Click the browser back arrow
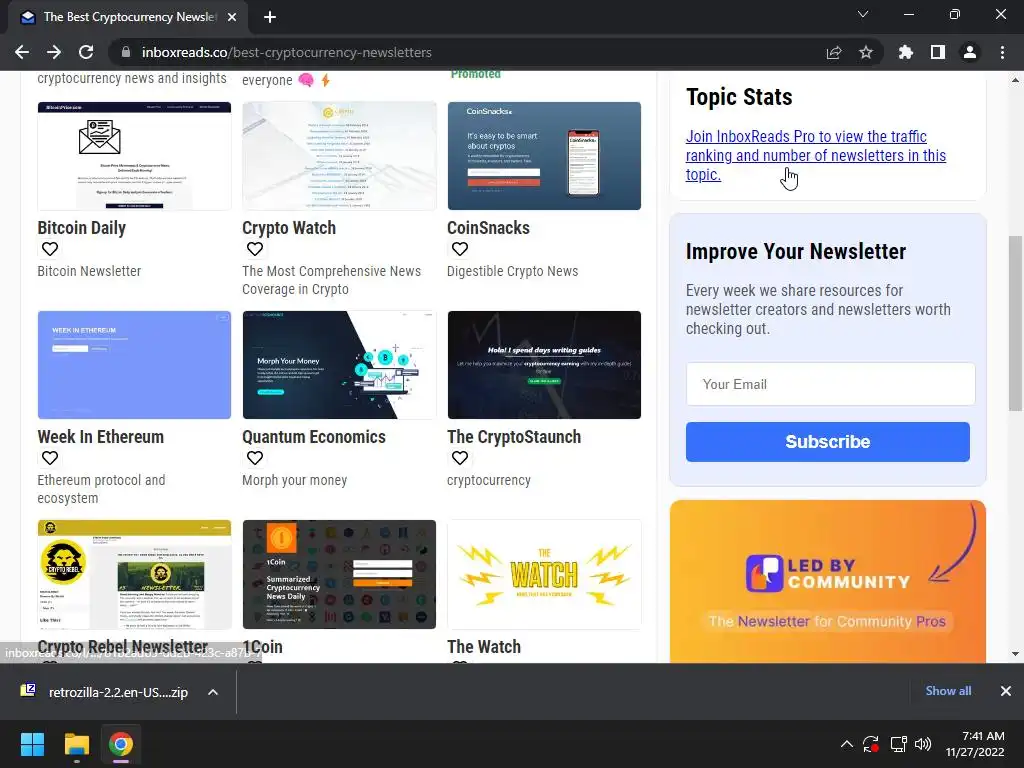Screen dimensions: 1024x768 22,52
